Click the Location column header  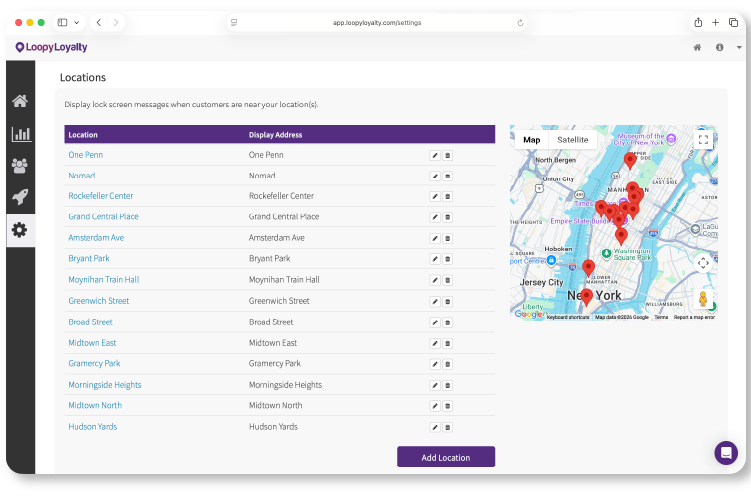(83, 135)
